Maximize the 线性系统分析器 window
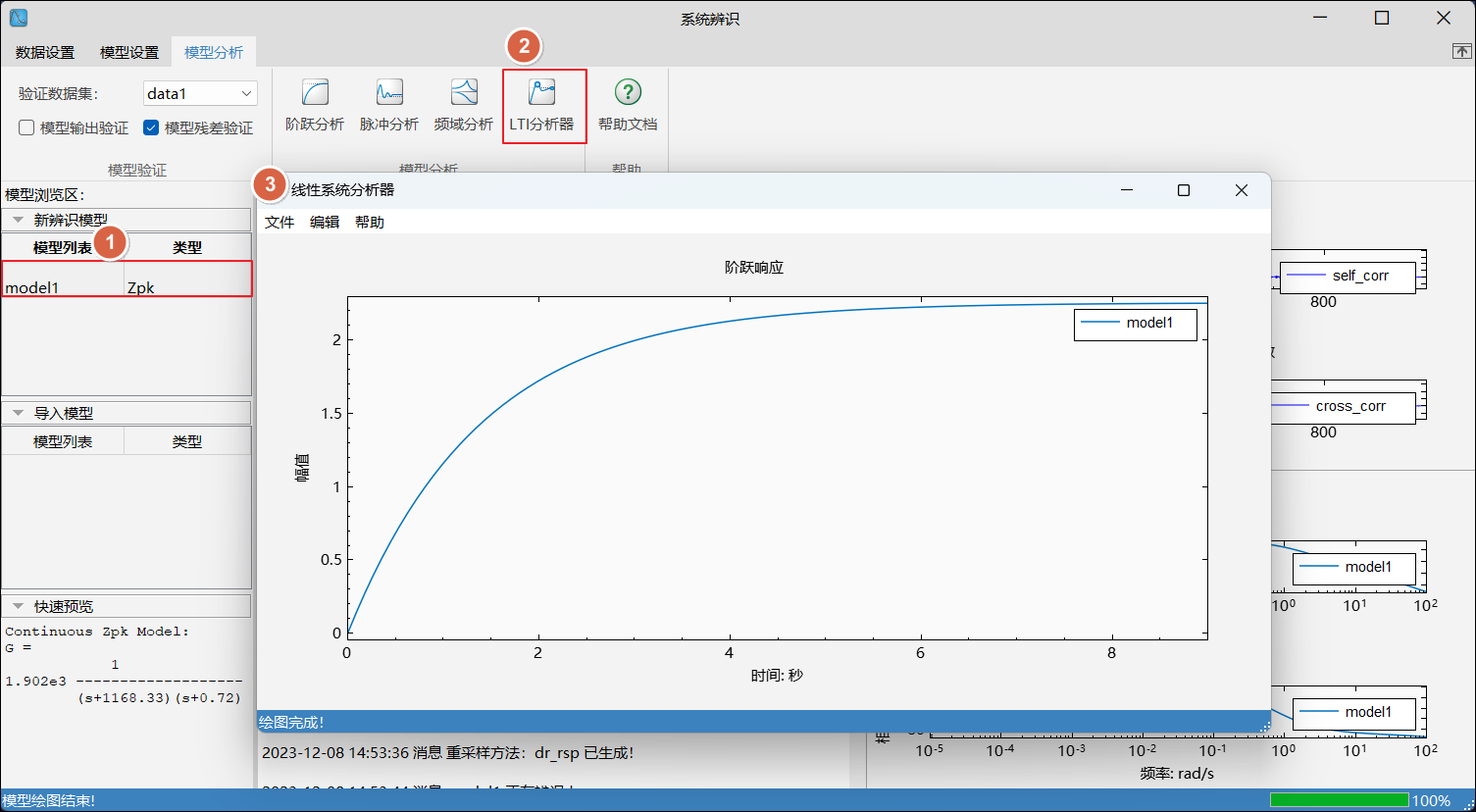Image resolution: width=1476 pixels, height=812 pixels. tap(1184, 190)
